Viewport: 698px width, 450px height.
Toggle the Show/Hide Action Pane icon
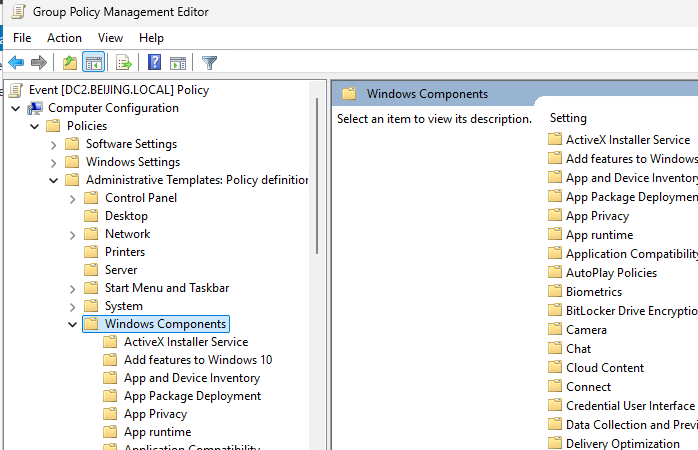tap(178, 63)
